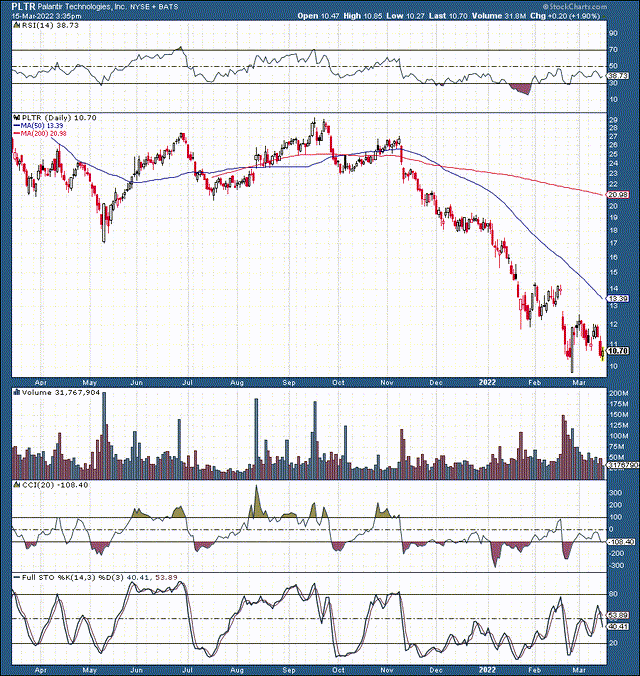Click the High 10.85 value
Screen dimensions: 640x676
364,16
